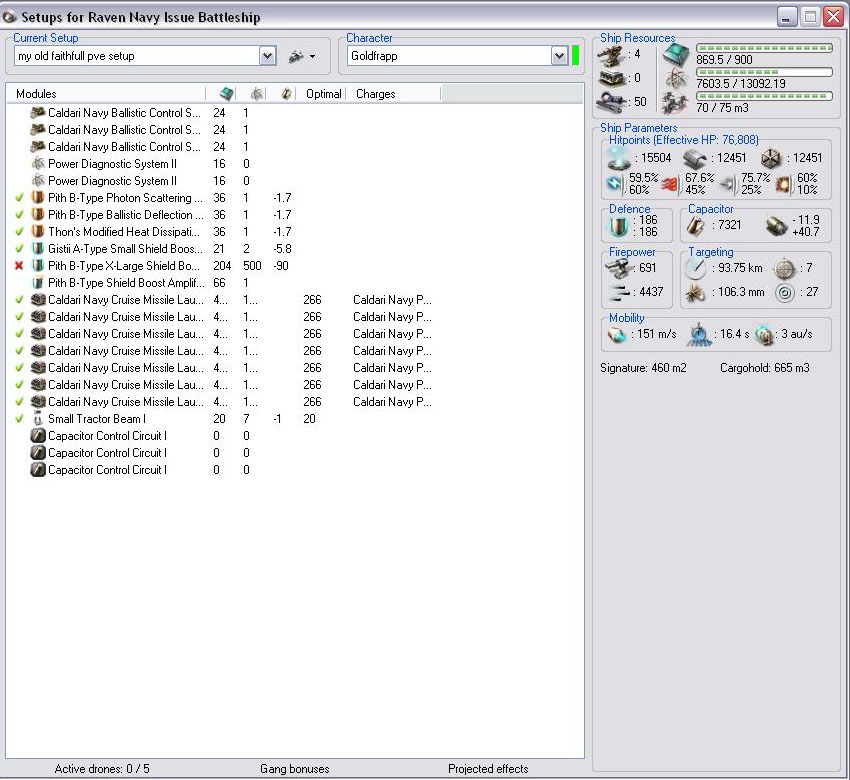Image resolution: width=850 pixels, height=780 pixels.
Task: Click the volley damage icon 4437
Action: (619, 292)
